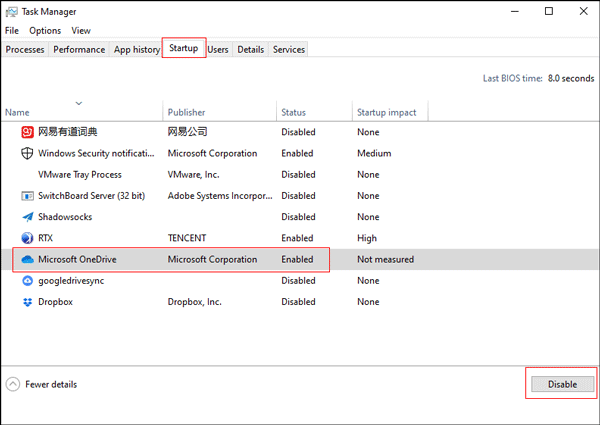Click the Dropbox logo icon

click(x=28, y=302)
